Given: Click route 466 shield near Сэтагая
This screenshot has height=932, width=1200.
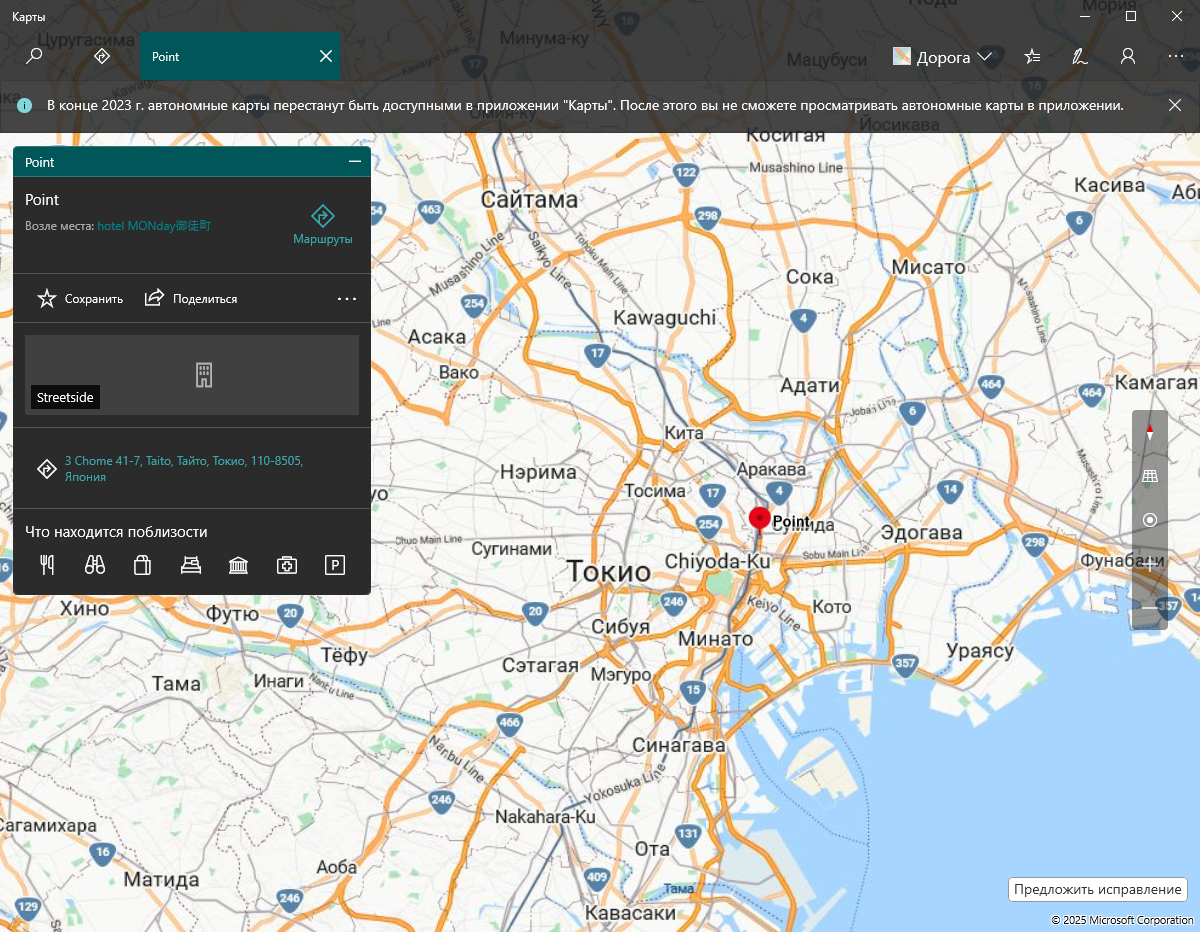Looking at the screenshot, I should pos(510,723).
